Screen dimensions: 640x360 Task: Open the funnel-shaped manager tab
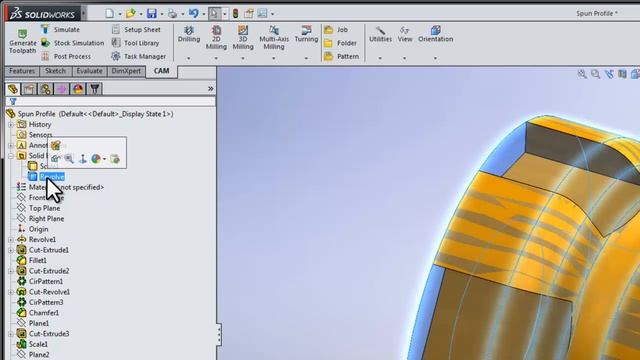point(95,89)
